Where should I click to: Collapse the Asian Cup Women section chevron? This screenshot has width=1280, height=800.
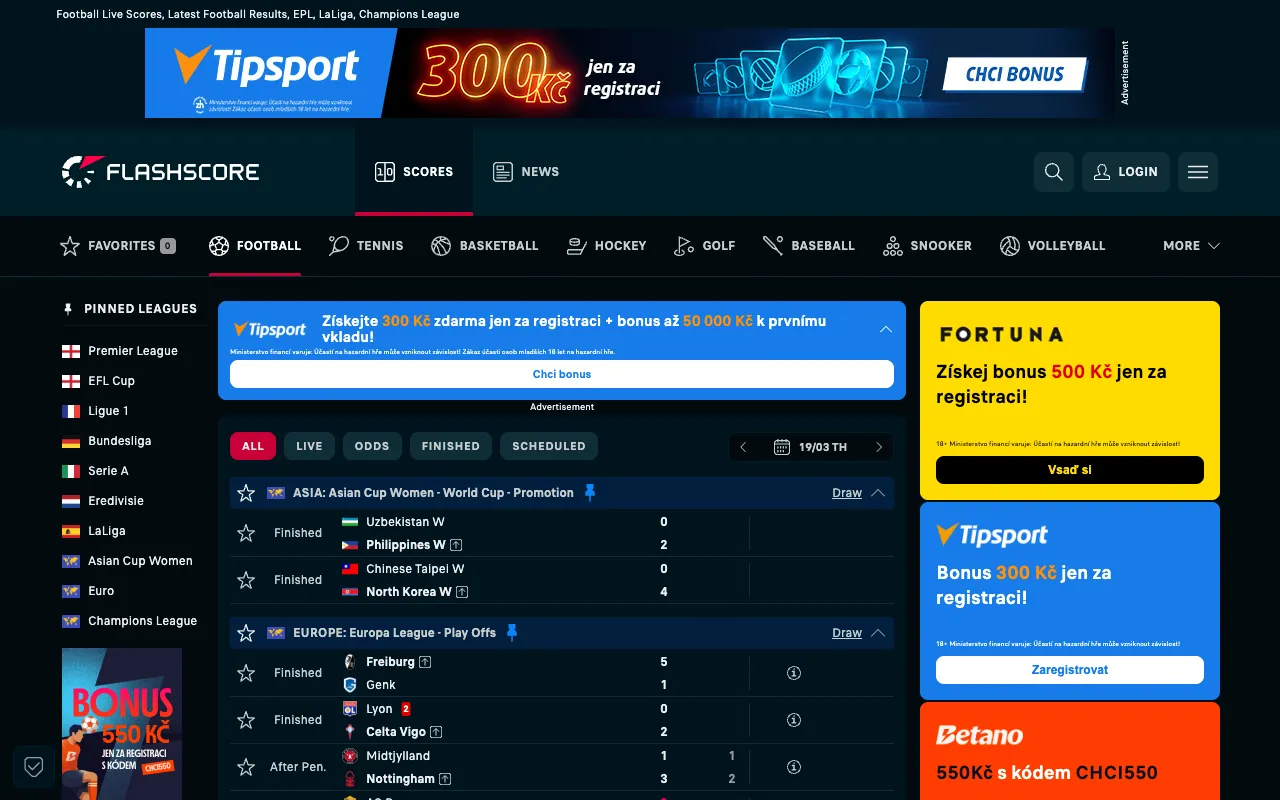[x=878, y=493]
